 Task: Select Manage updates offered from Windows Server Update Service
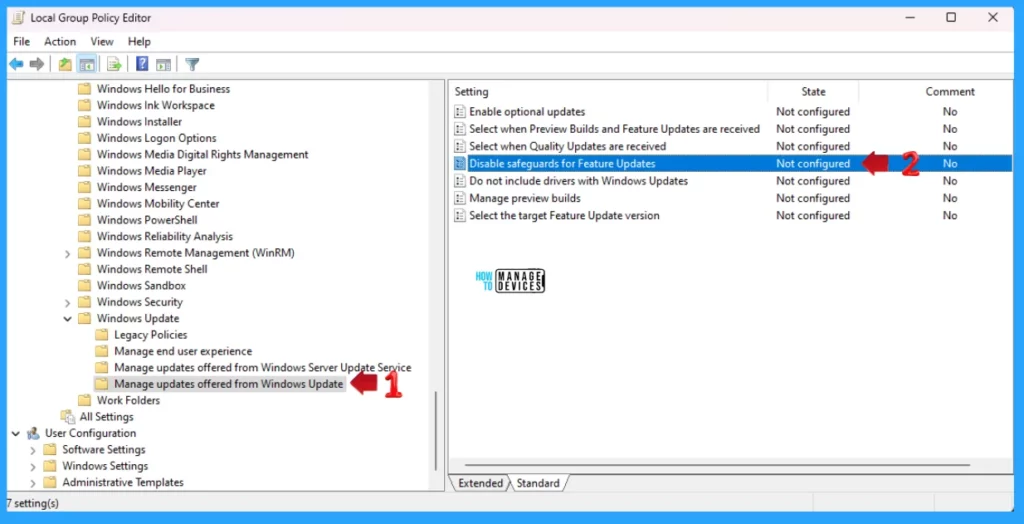[x=263, y=368]
